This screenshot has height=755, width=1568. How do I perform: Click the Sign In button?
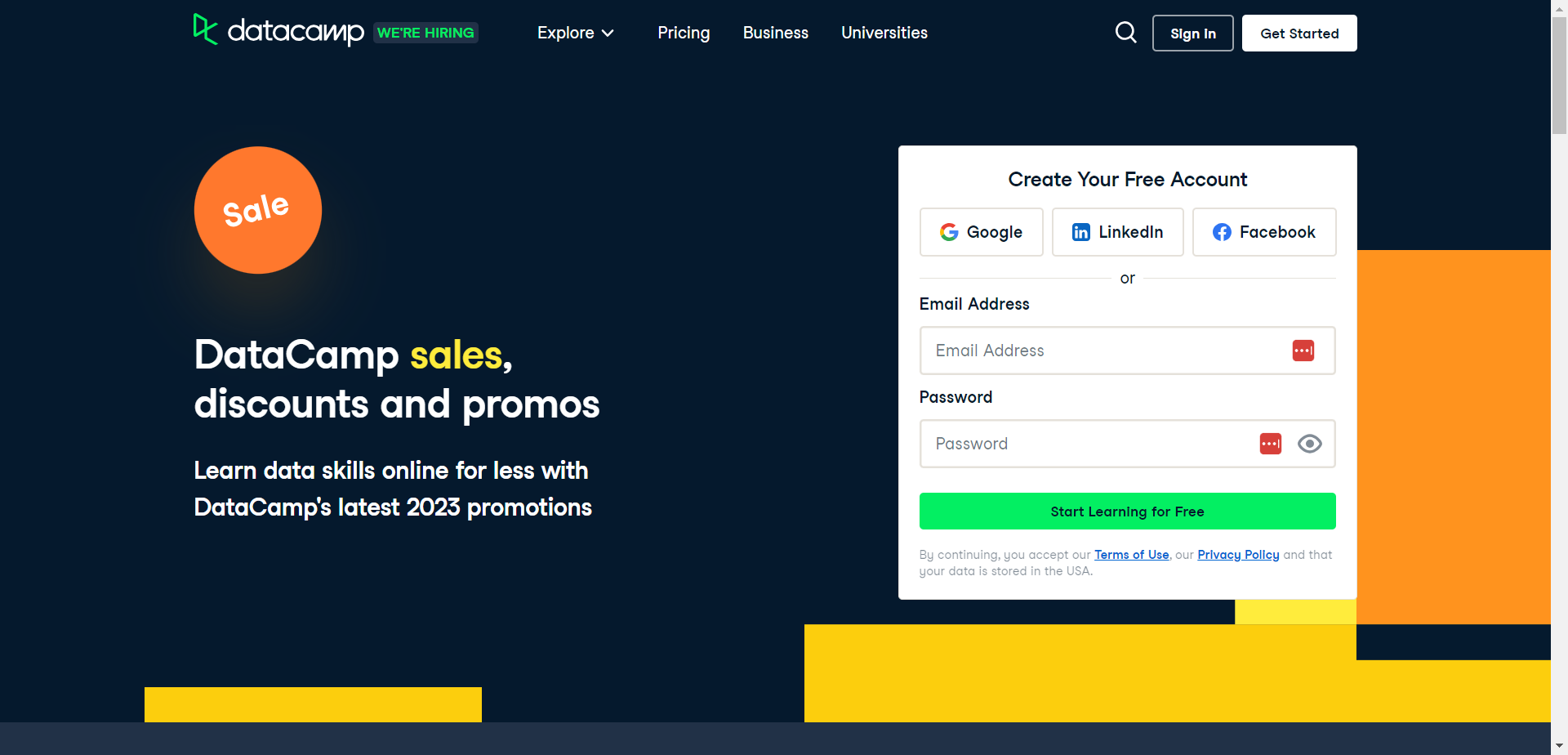(1192, 34)
